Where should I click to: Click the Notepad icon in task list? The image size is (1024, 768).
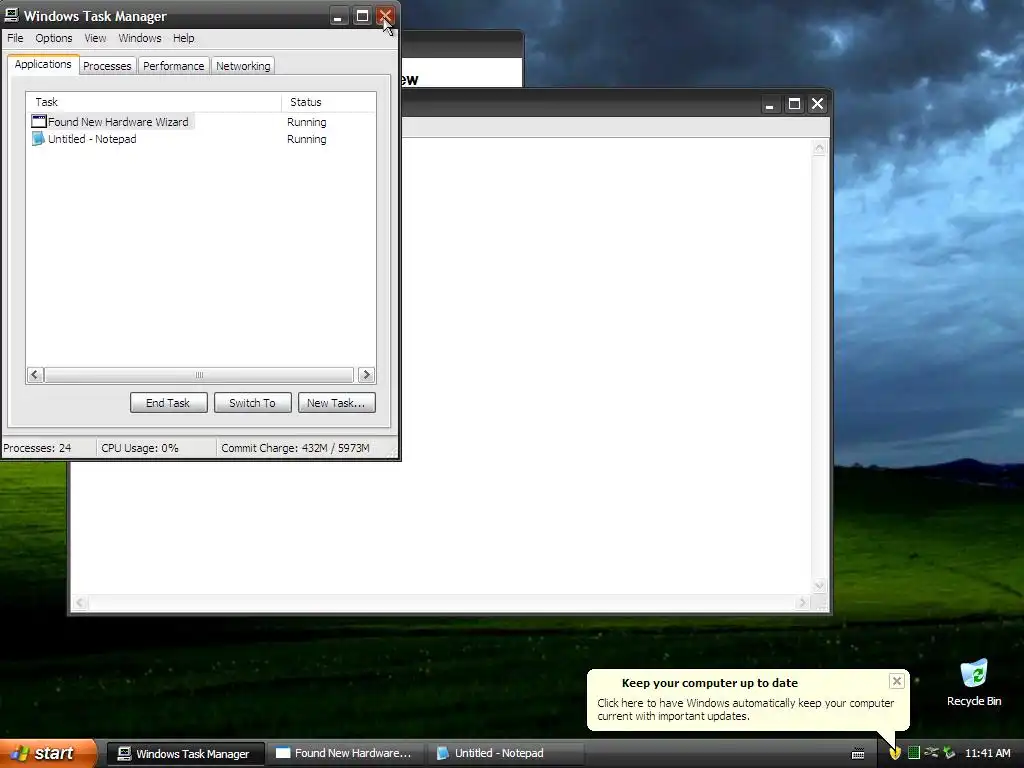(x=39, y=138)
